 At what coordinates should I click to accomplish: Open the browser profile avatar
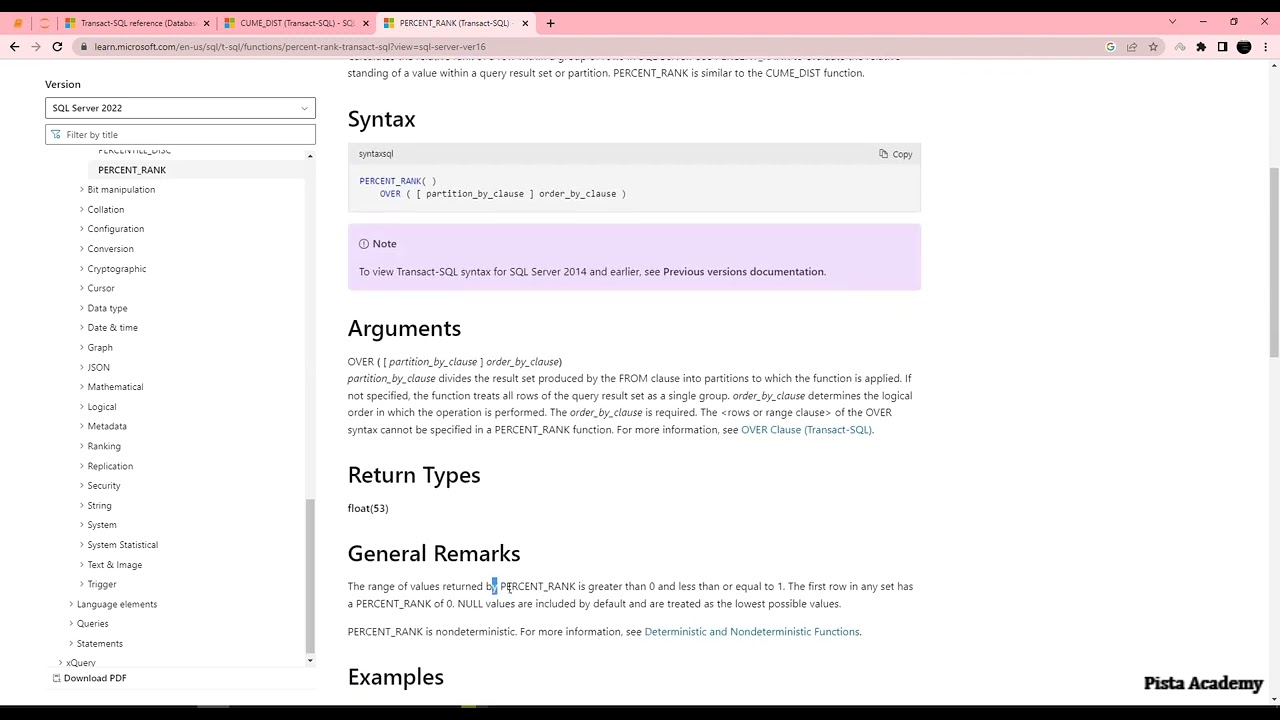pos(1244,47)
